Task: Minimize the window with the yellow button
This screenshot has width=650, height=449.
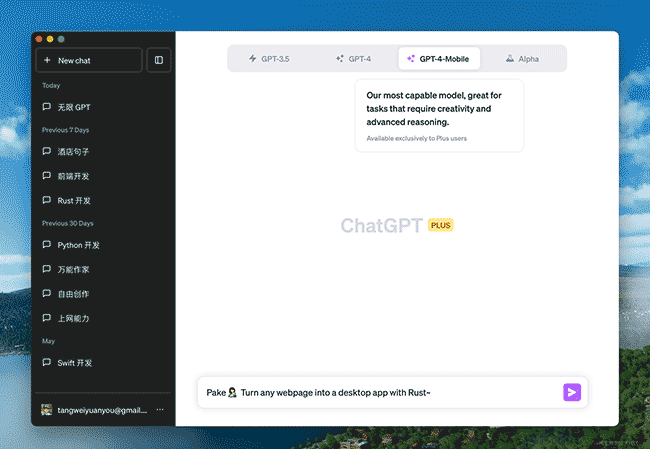Action: 50,39
